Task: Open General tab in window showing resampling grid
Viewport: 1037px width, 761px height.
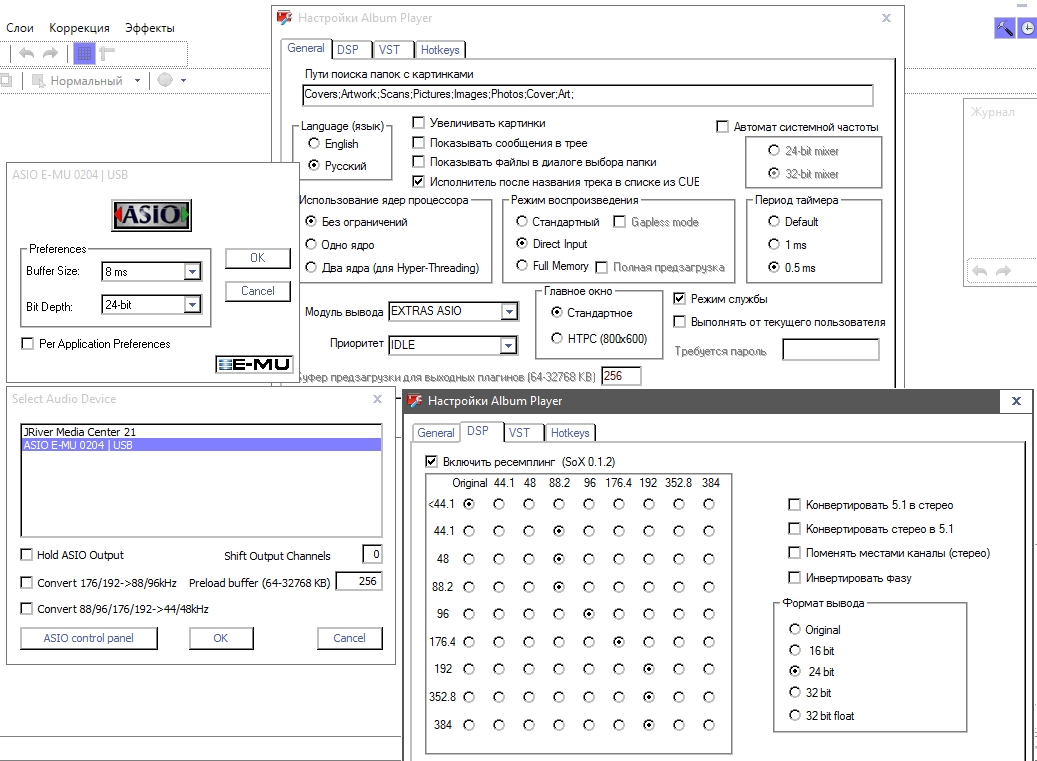Action: (436, 433)
